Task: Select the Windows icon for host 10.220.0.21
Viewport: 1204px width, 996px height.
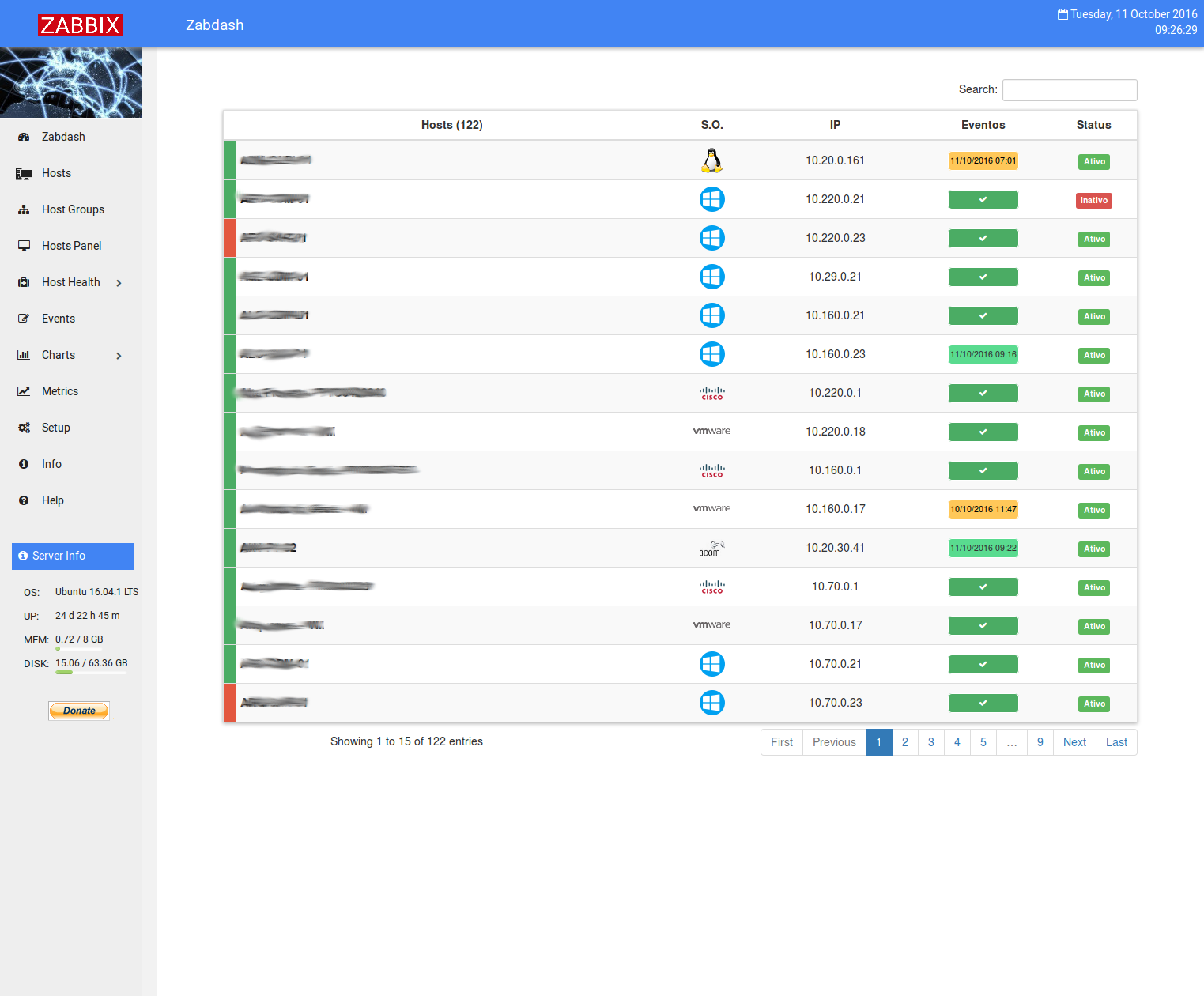Action: click(x=711, y=199)
